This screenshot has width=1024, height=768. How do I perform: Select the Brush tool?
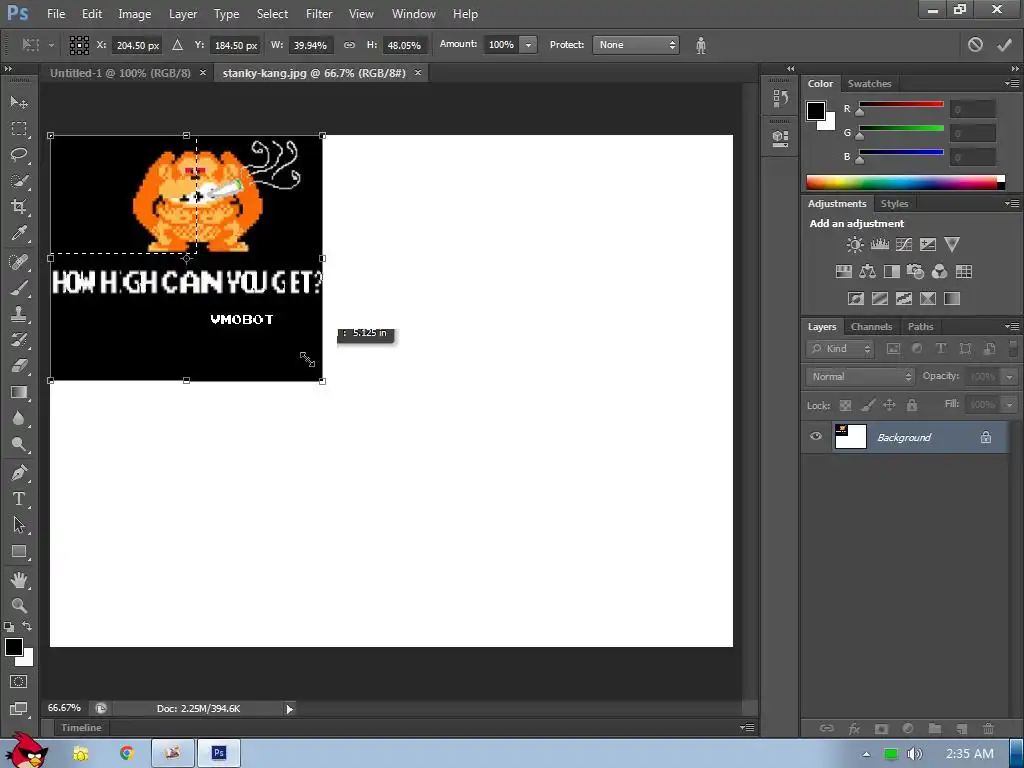point(19,288)
